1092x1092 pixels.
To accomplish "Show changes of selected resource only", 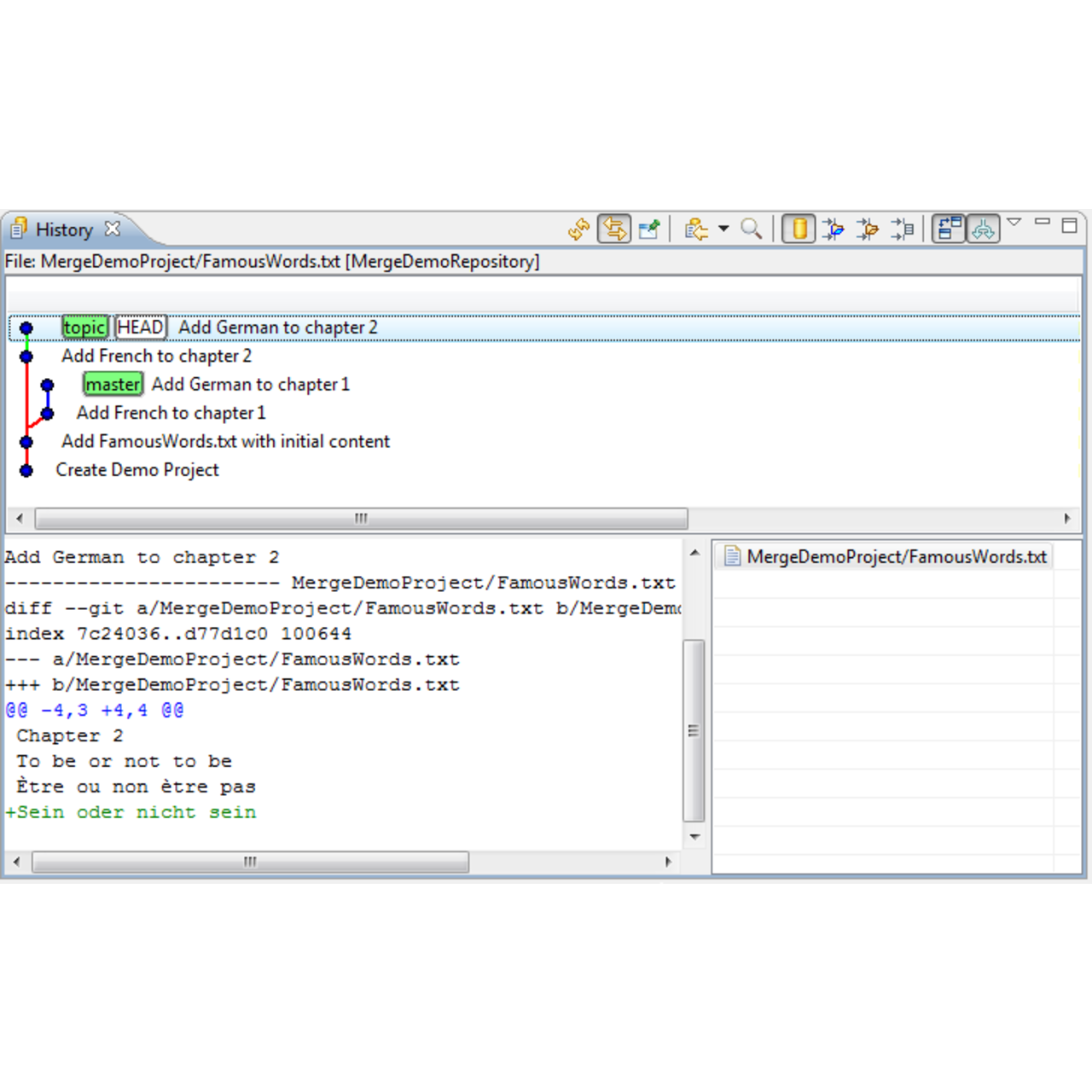I will point(902,229).
